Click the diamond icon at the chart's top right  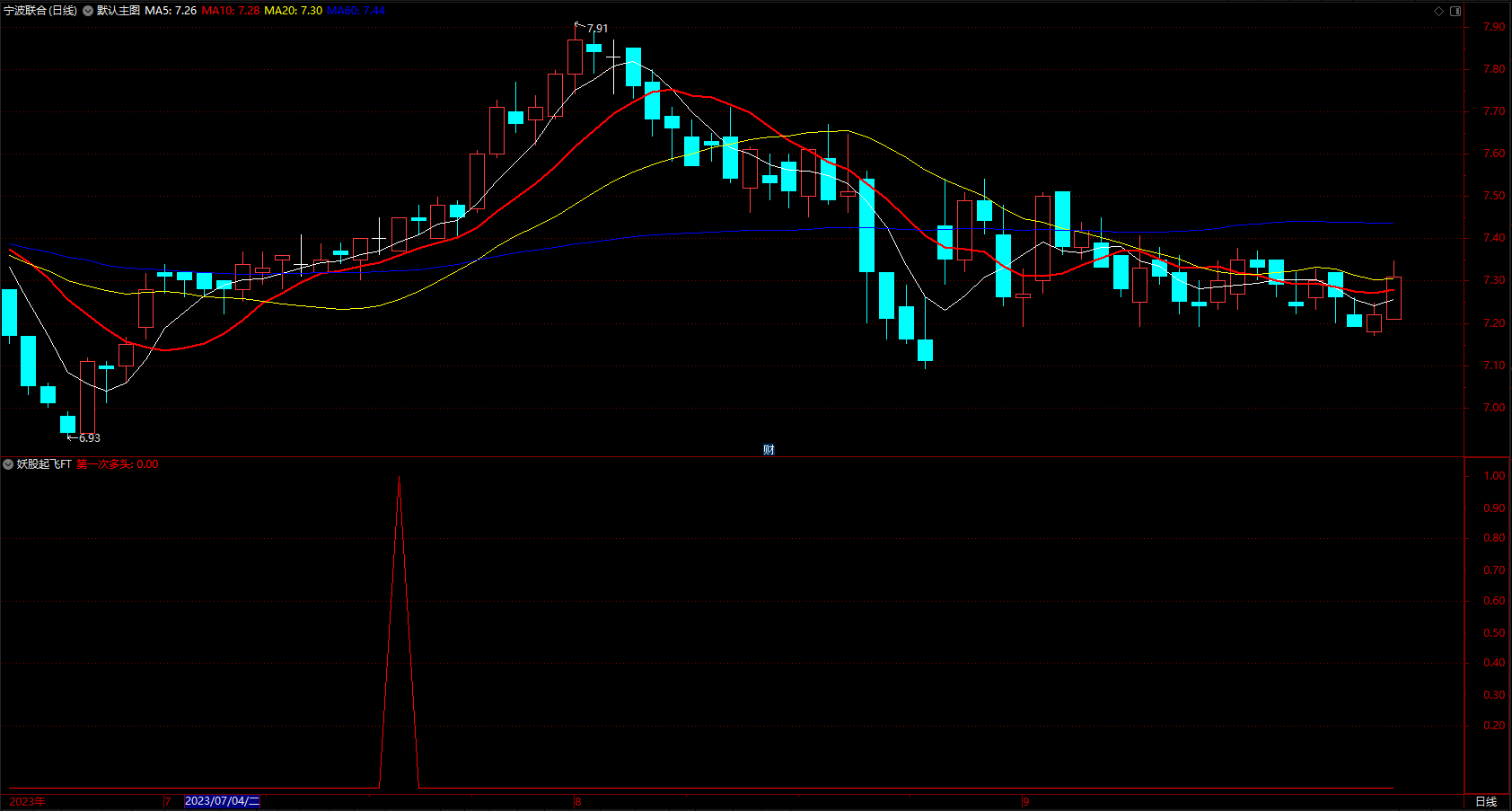(x=1438, y=11)
